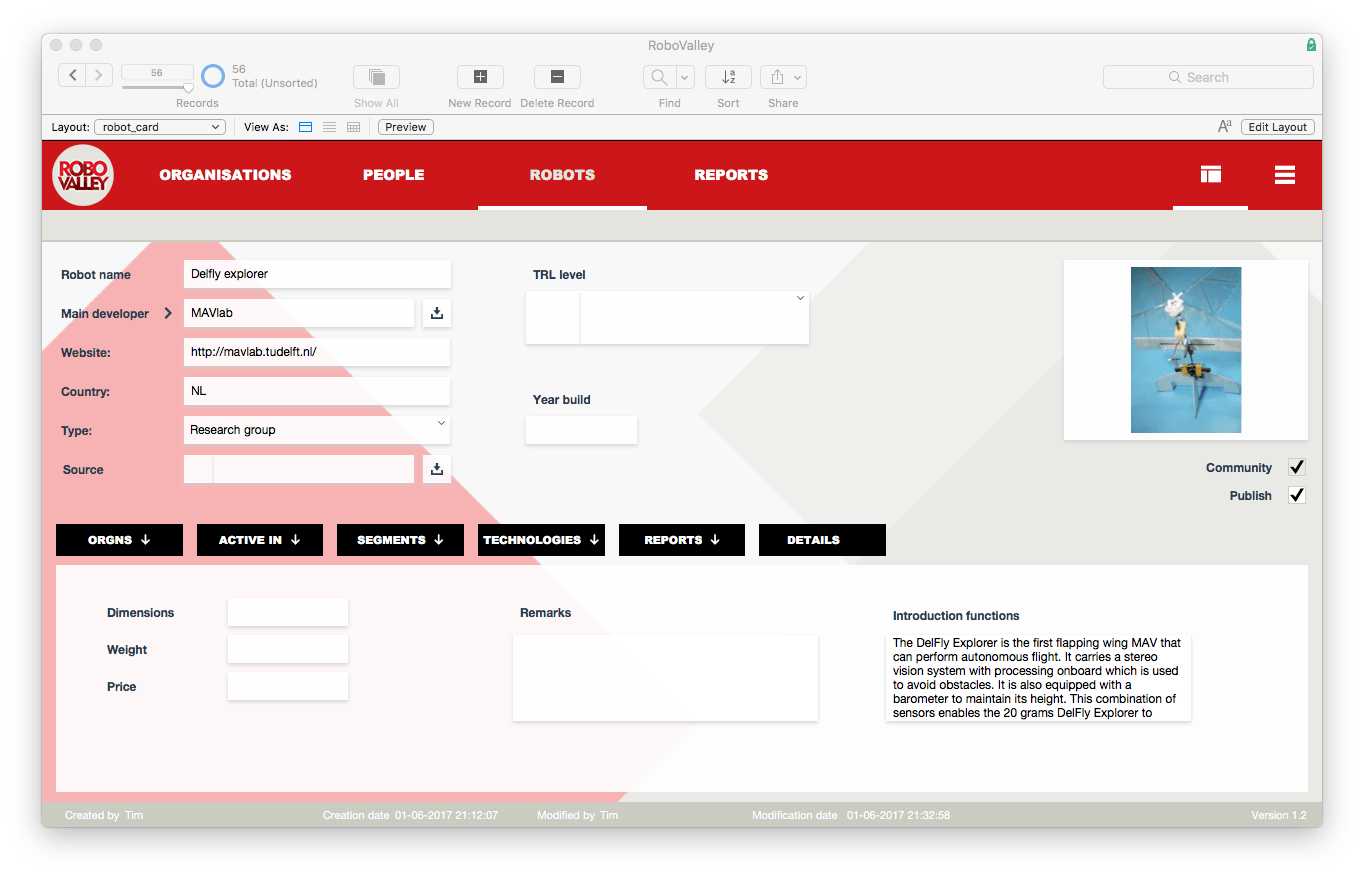
Task: Open the Type dropdown showing Research group
Action: 317,430
